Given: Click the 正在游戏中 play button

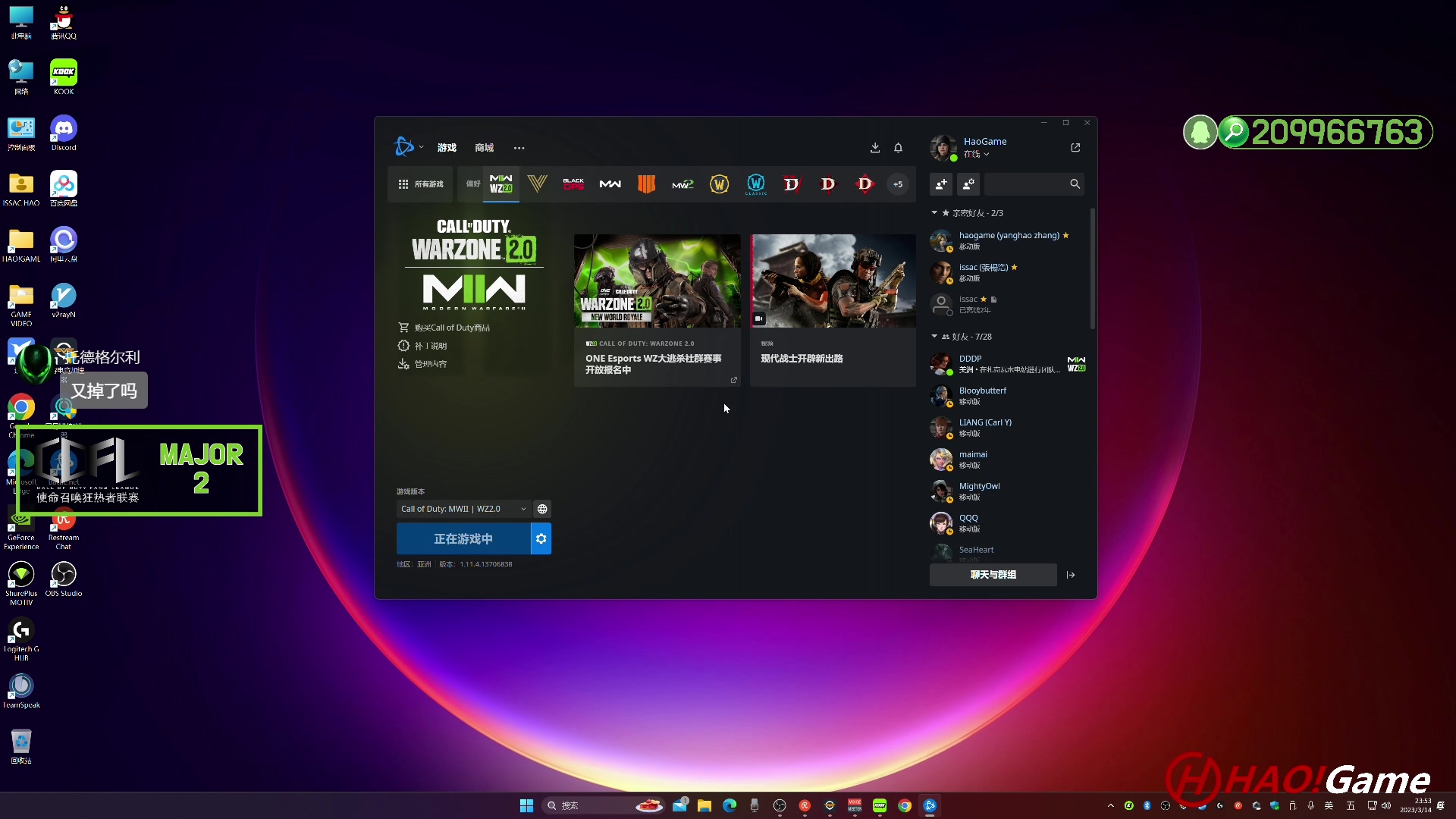Looking at the screenshot, I should (x=463, y=538).
